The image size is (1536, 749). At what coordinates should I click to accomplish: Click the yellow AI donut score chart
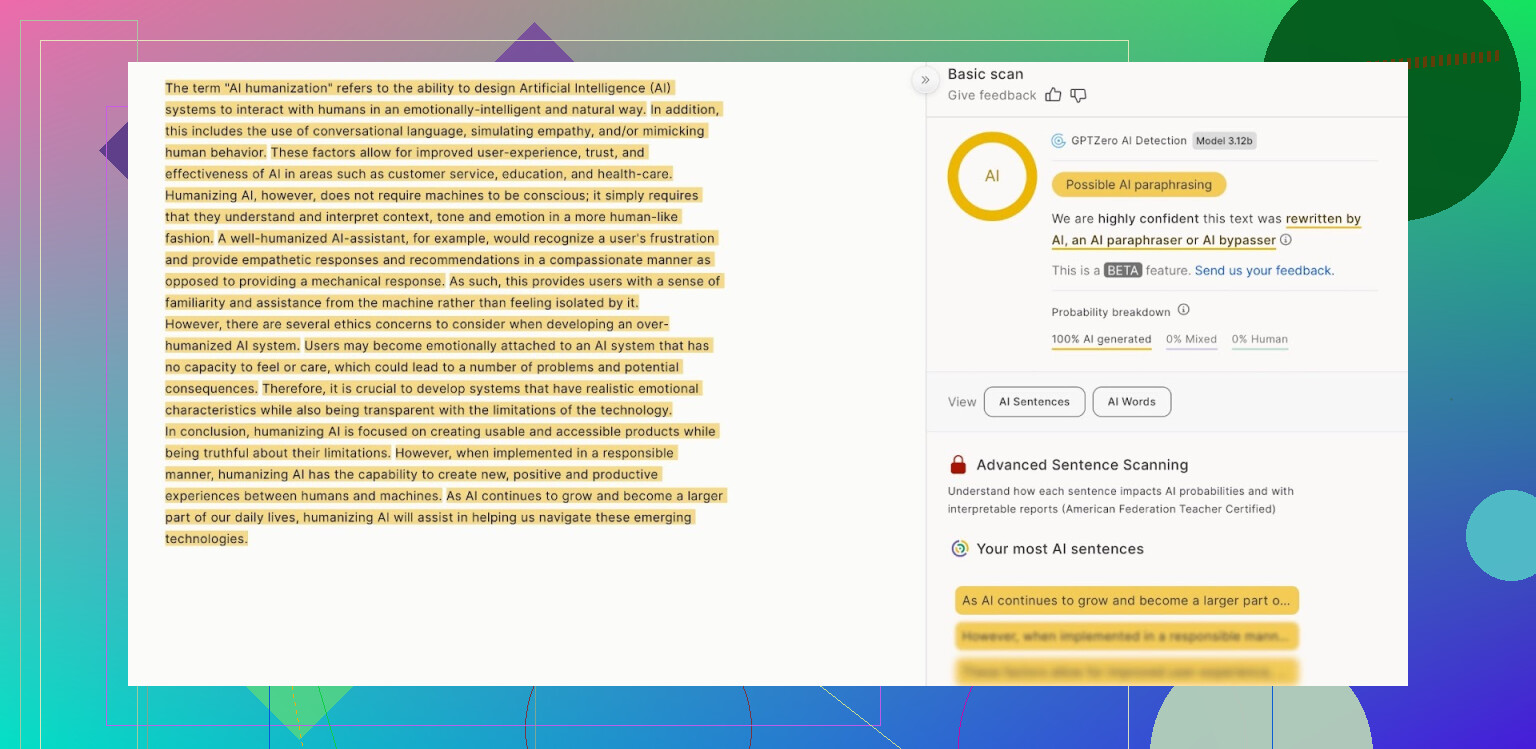pyautogui.click(x=992, y=176)
